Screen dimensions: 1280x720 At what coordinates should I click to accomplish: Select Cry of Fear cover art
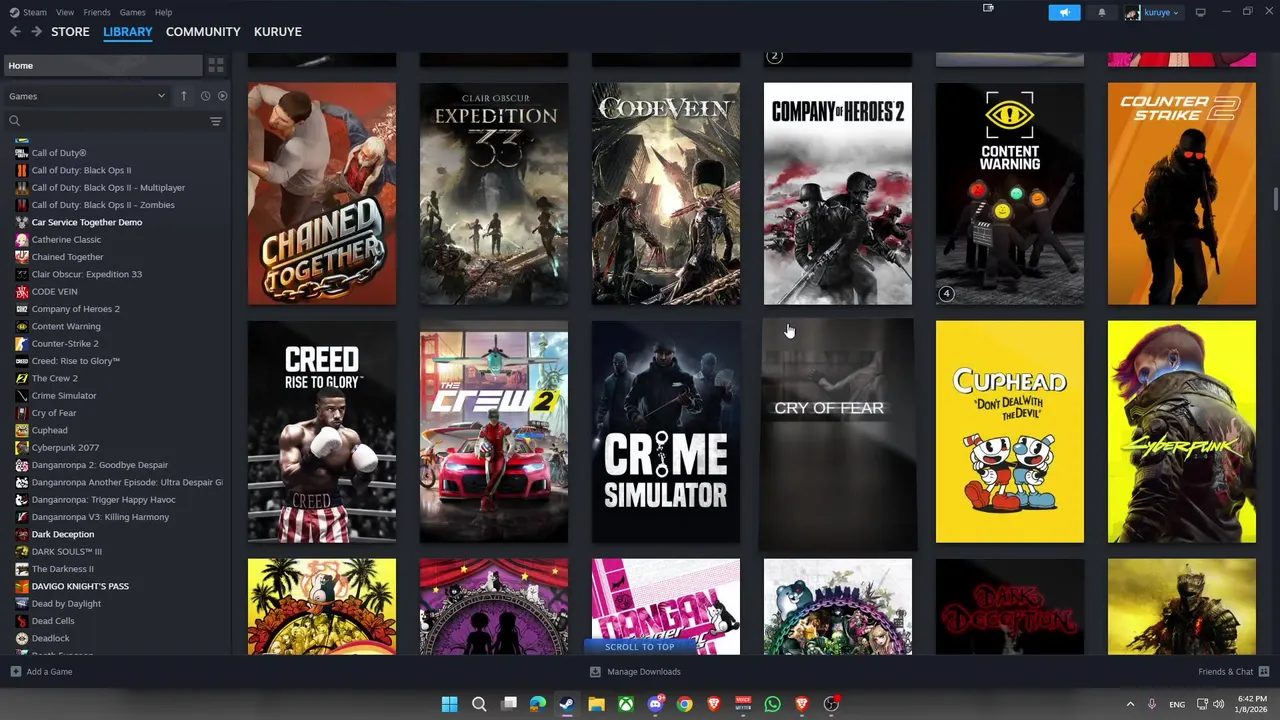pos(838,434)
